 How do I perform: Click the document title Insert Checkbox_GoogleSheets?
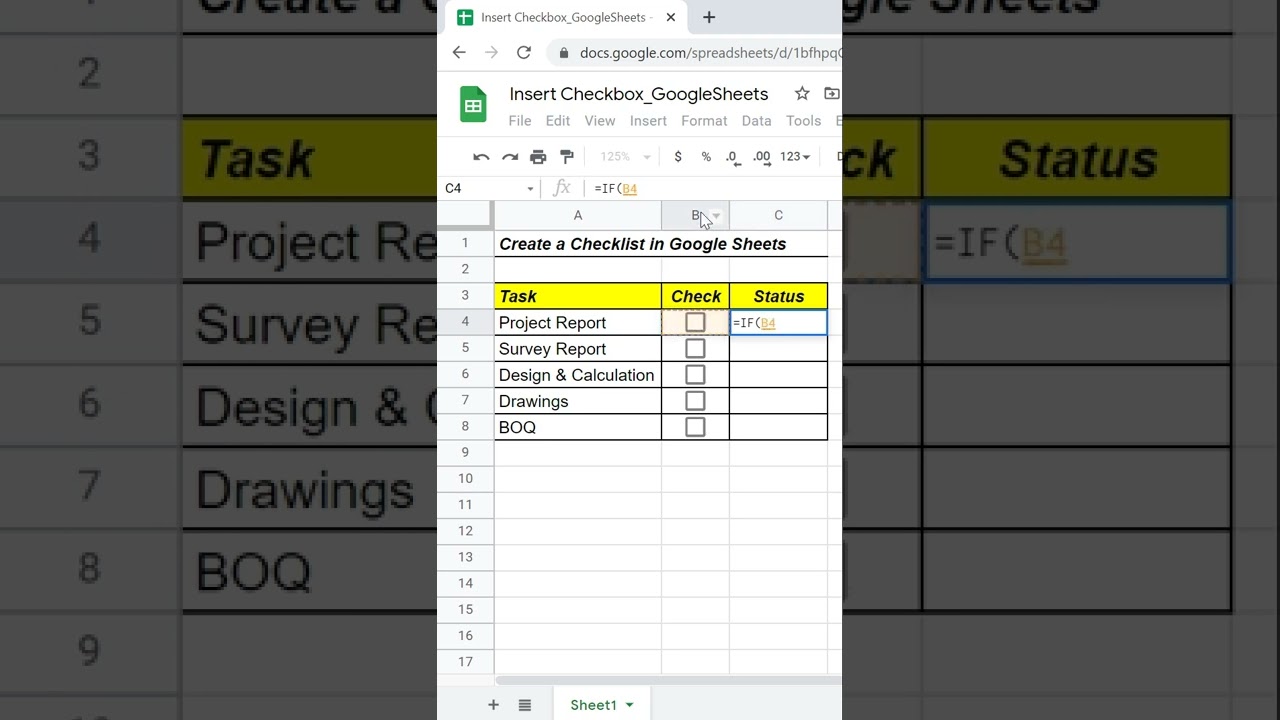pyautogui.click(x=639, y=94)
